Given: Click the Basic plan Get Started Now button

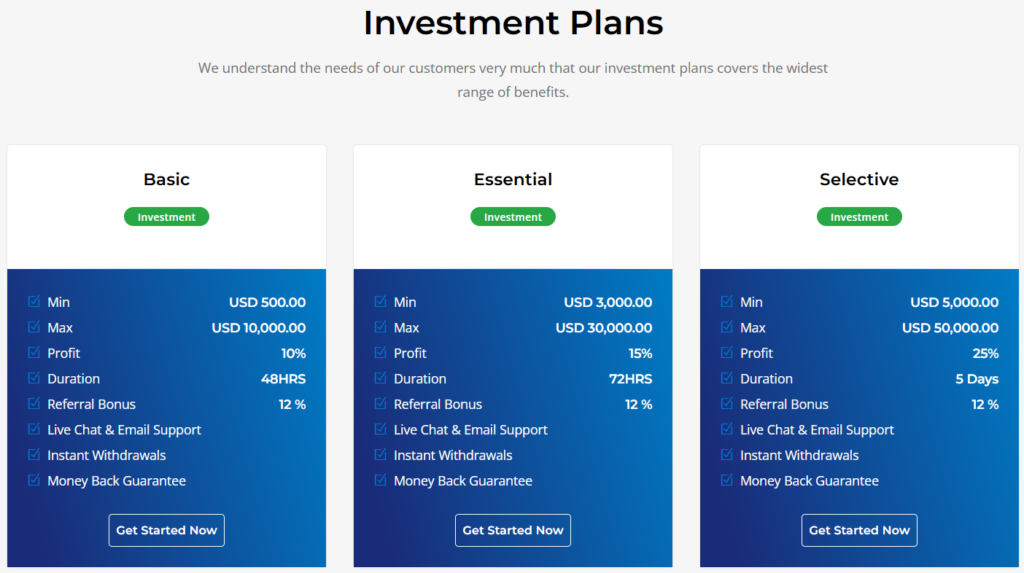Looking at the screenshot, I should (166, 530).
